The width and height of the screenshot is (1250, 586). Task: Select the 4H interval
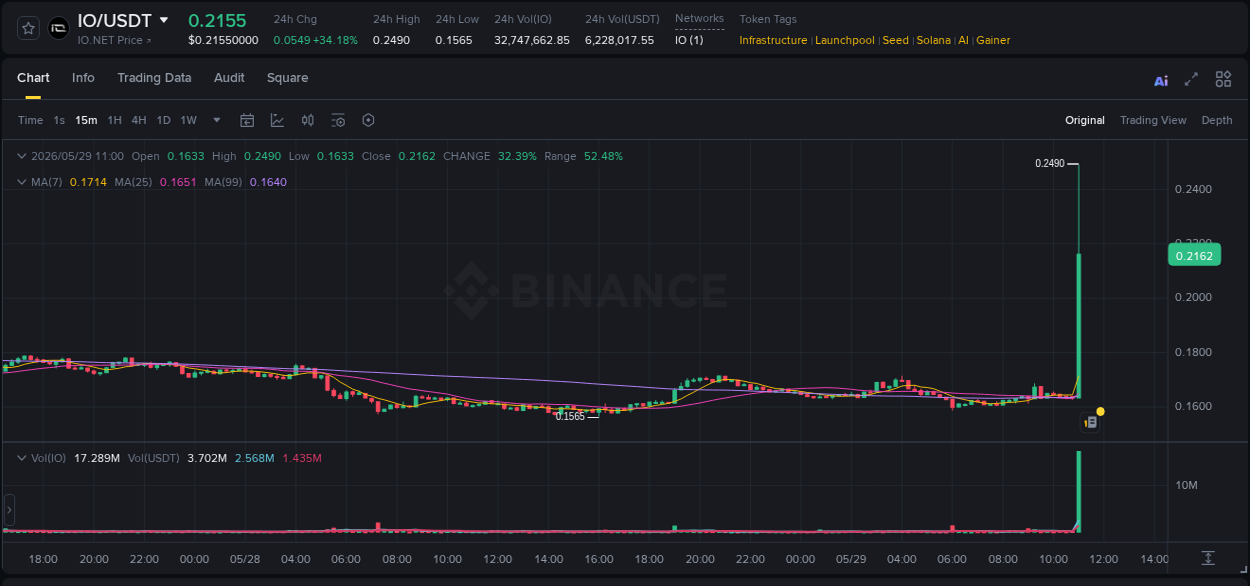coord(139,120)
